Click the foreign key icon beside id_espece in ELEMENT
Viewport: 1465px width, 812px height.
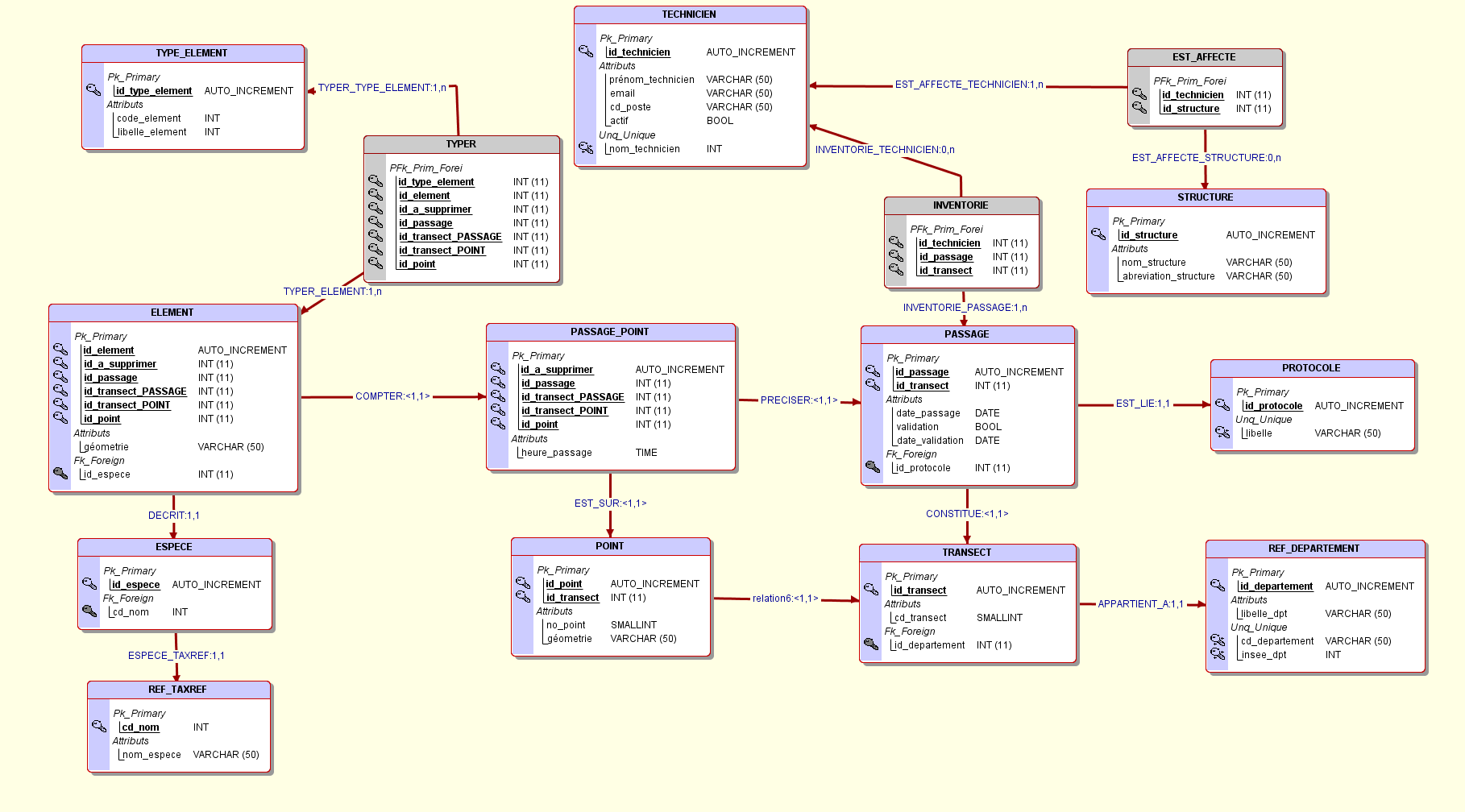tap(60, 474)
